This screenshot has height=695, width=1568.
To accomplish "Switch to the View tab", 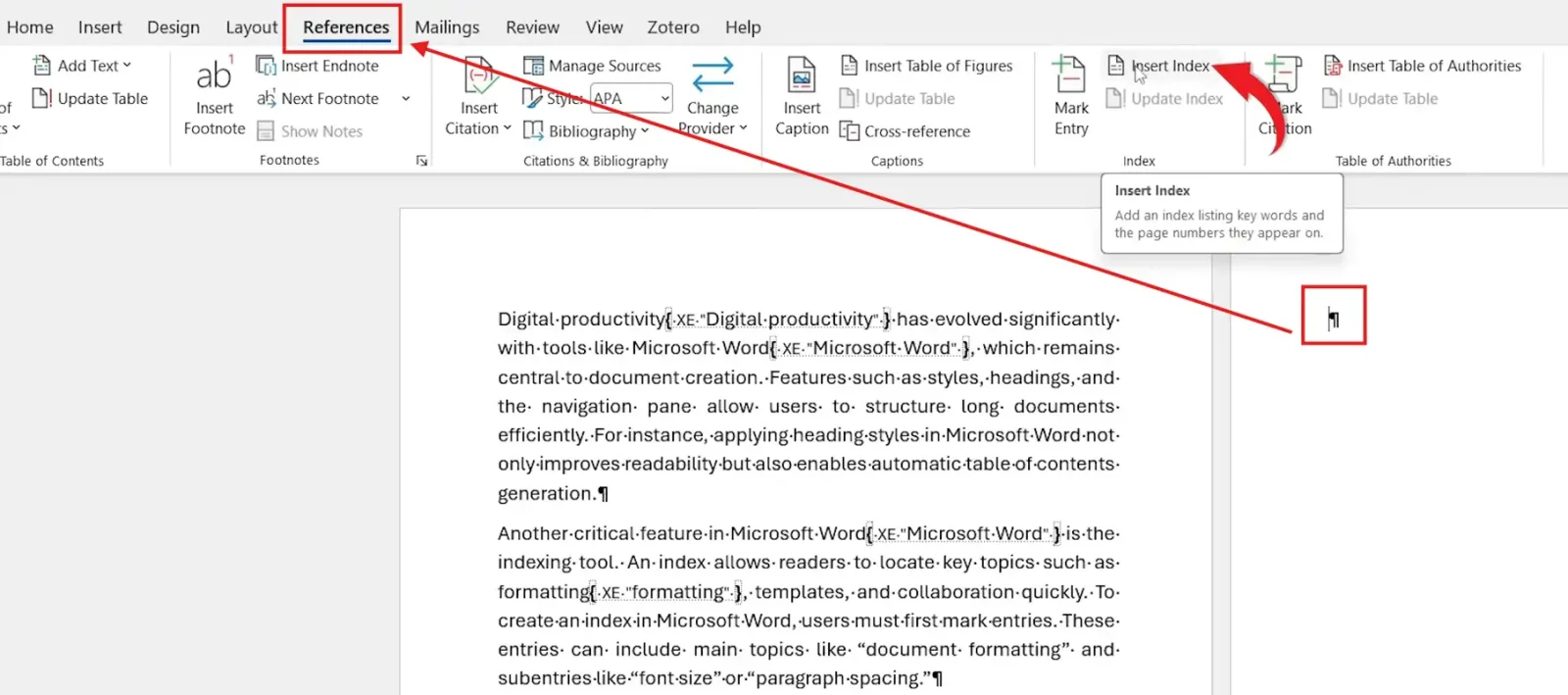I will (x=604, y=27).
